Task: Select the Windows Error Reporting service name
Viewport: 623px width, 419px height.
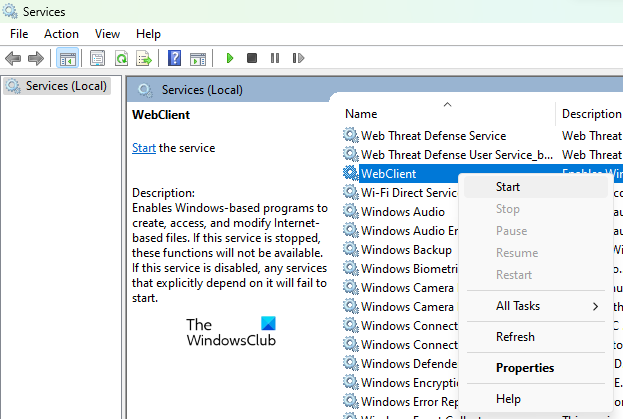Action: (409, 402)
